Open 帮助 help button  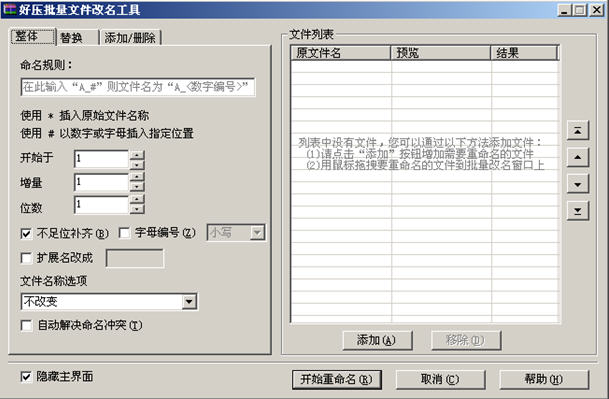(544, 379)
